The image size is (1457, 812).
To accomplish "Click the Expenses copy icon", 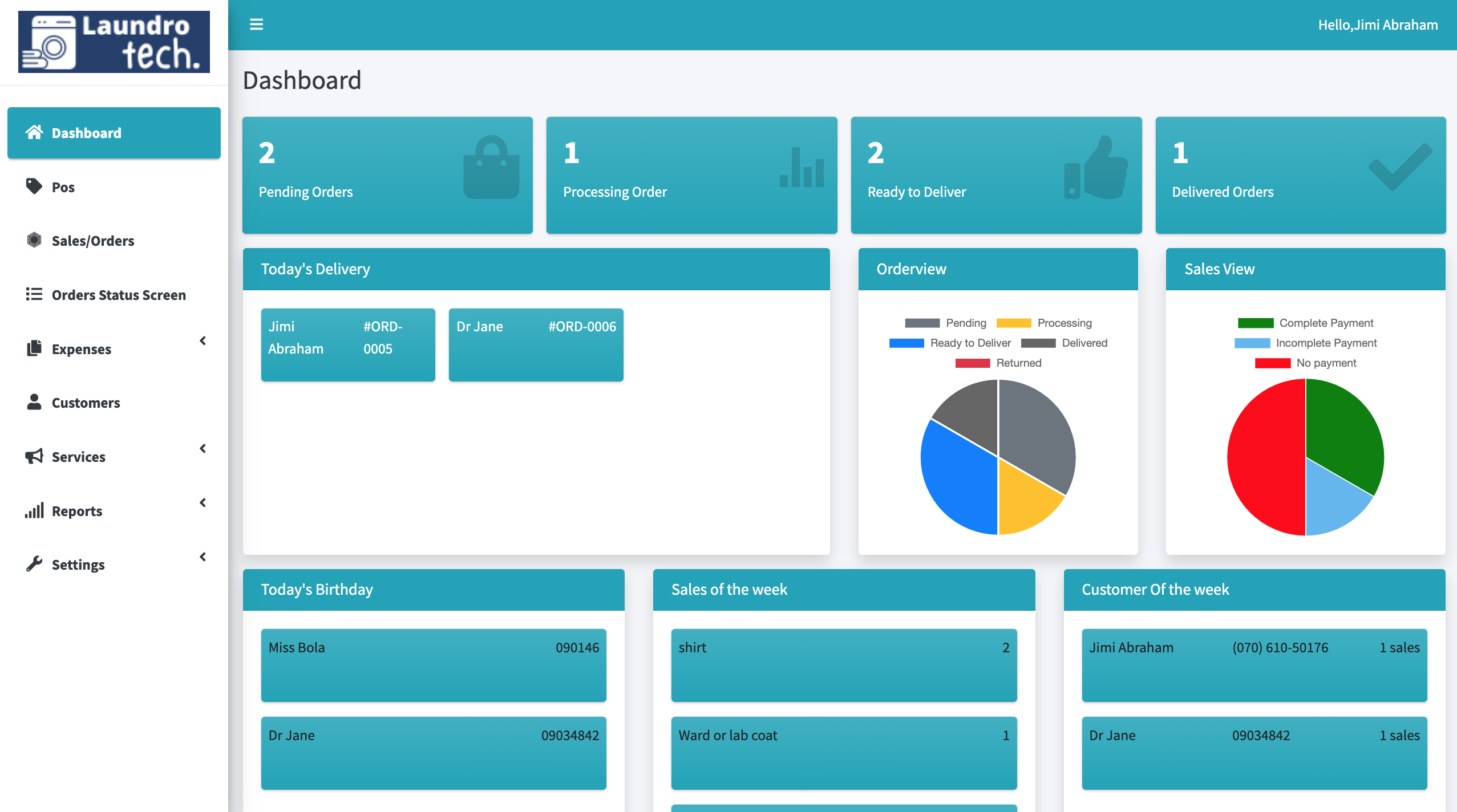I will click(x=34, y=348).
